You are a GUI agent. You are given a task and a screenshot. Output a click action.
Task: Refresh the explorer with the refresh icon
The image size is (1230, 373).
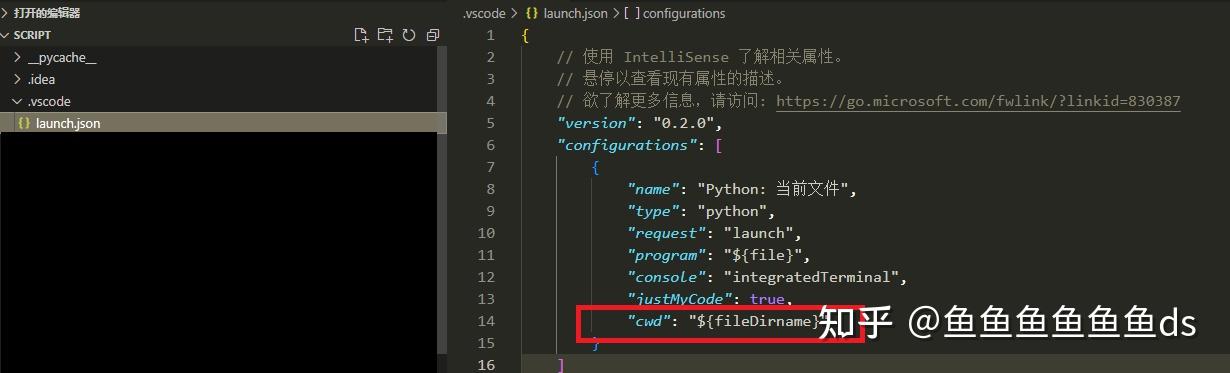coord(409,35)
